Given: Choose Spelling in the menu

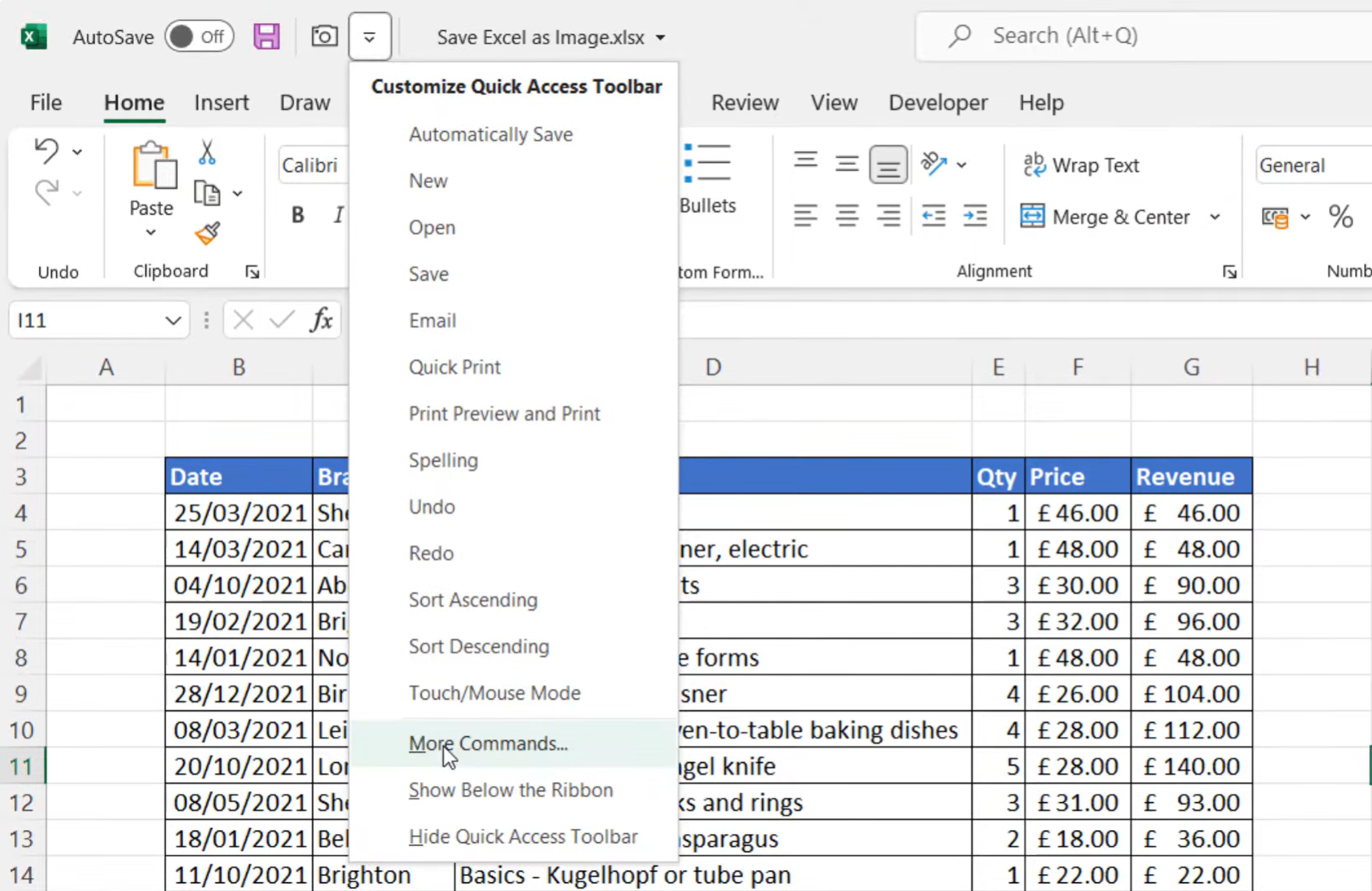Looking at the screenshot, I should click(513, 460).
